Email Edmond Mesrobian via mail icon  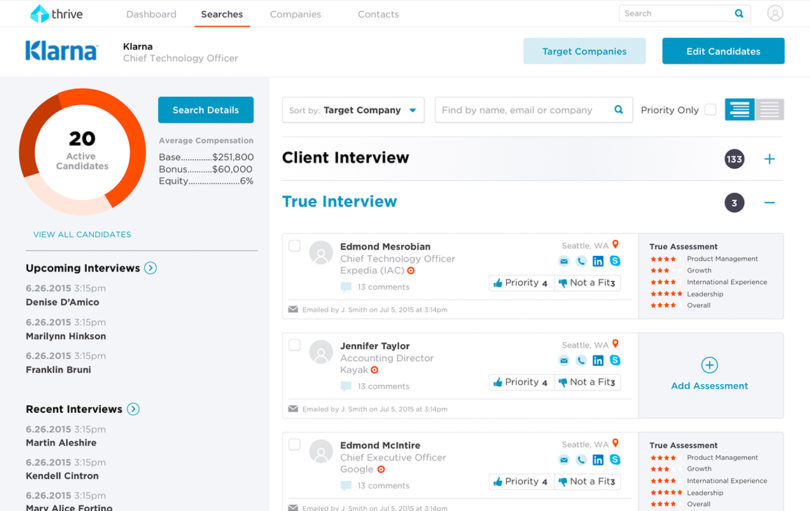point(564,261)
